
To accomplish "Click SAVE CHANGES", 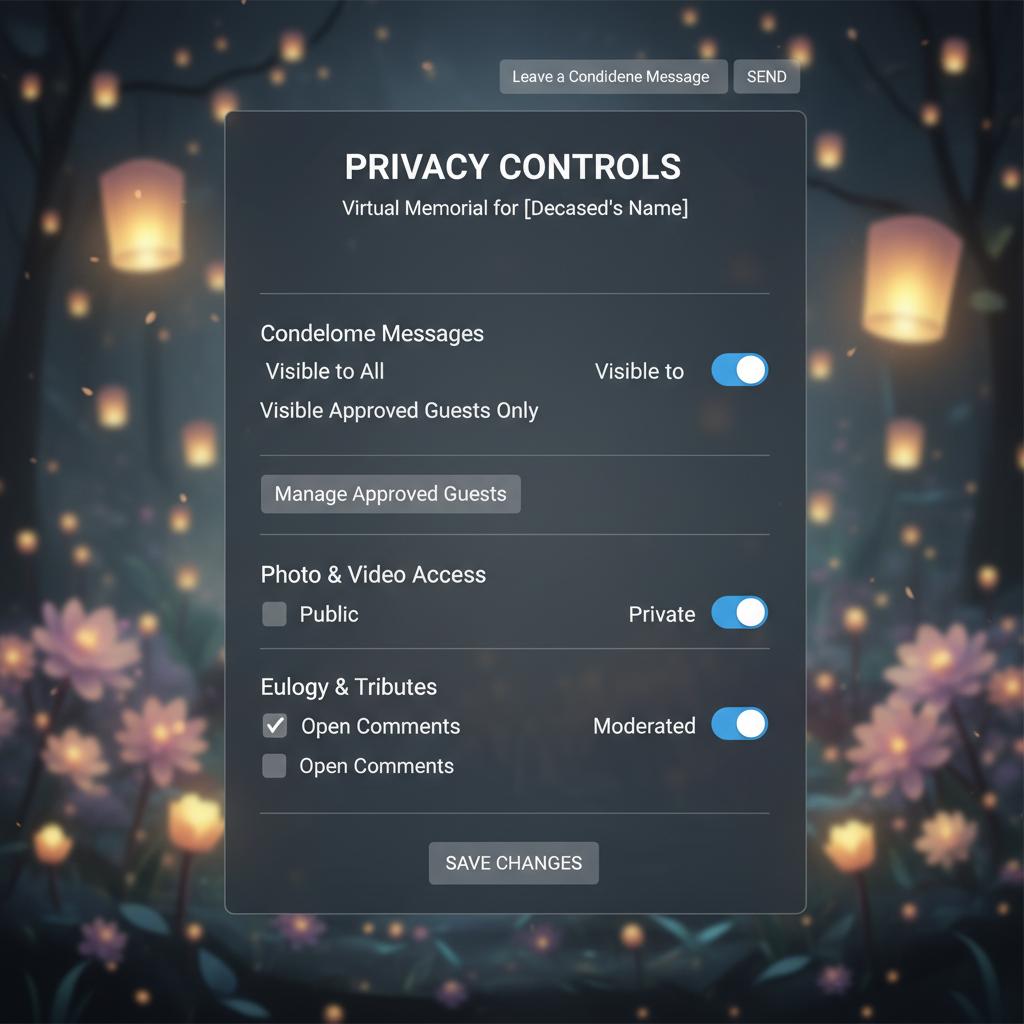I will (513, 863).
